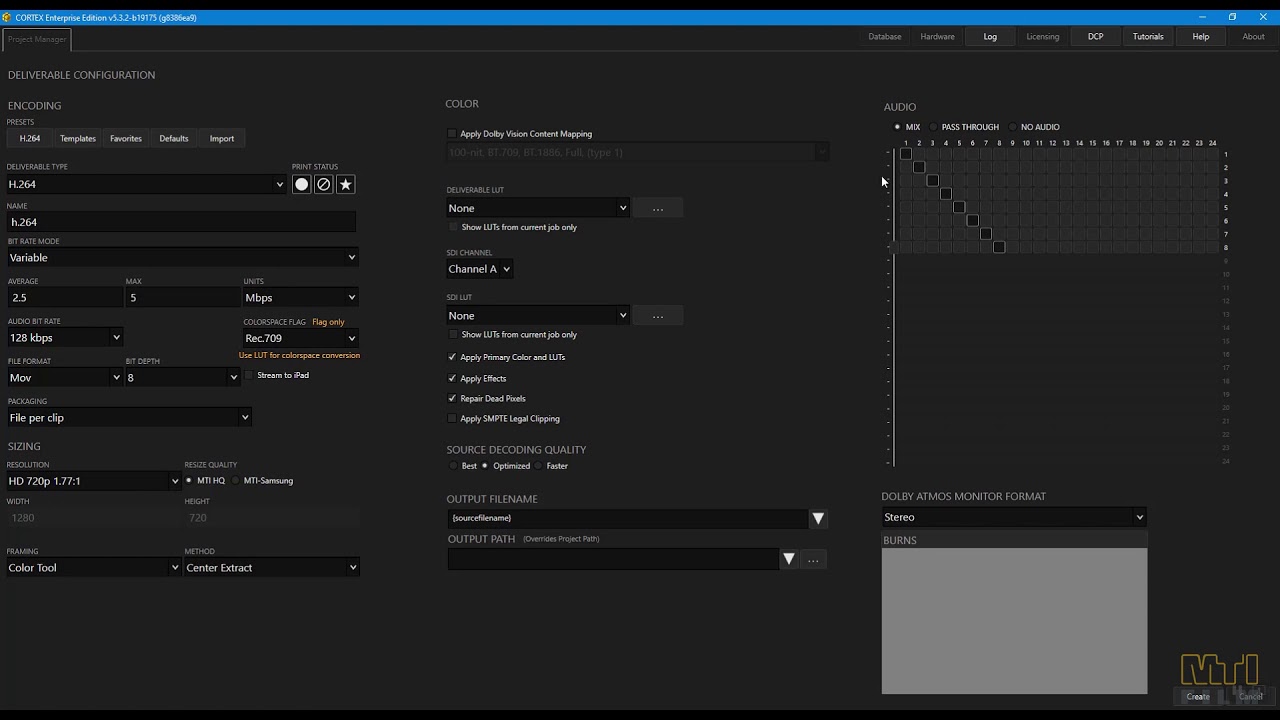Image resolution: width=1280 pixels, height=720 pixels.
Task: Open the Deliverable LUT browse ellipsis
Action: click(x=657, y=207)
